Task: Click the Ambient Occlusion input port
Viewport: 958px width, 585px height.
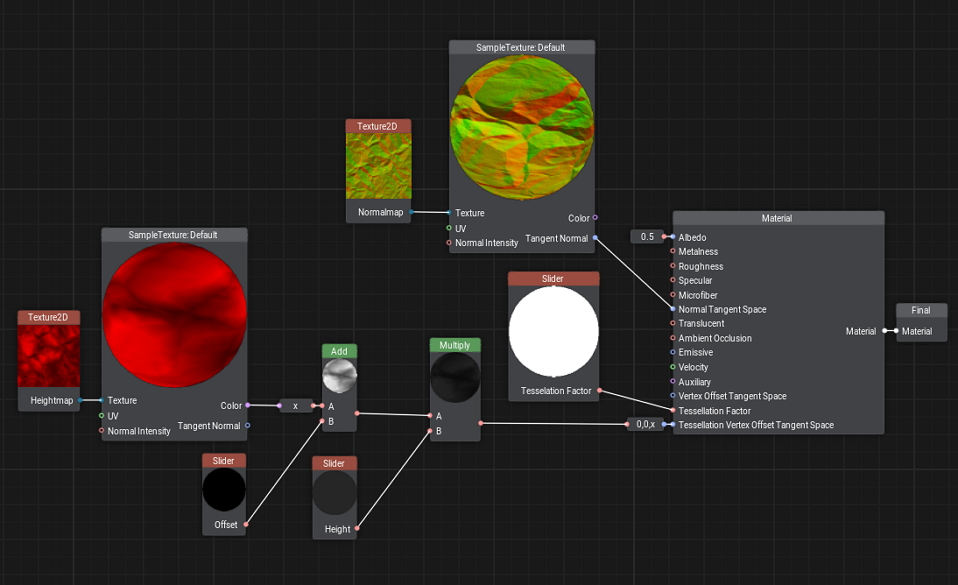Action: click(673, 338)
